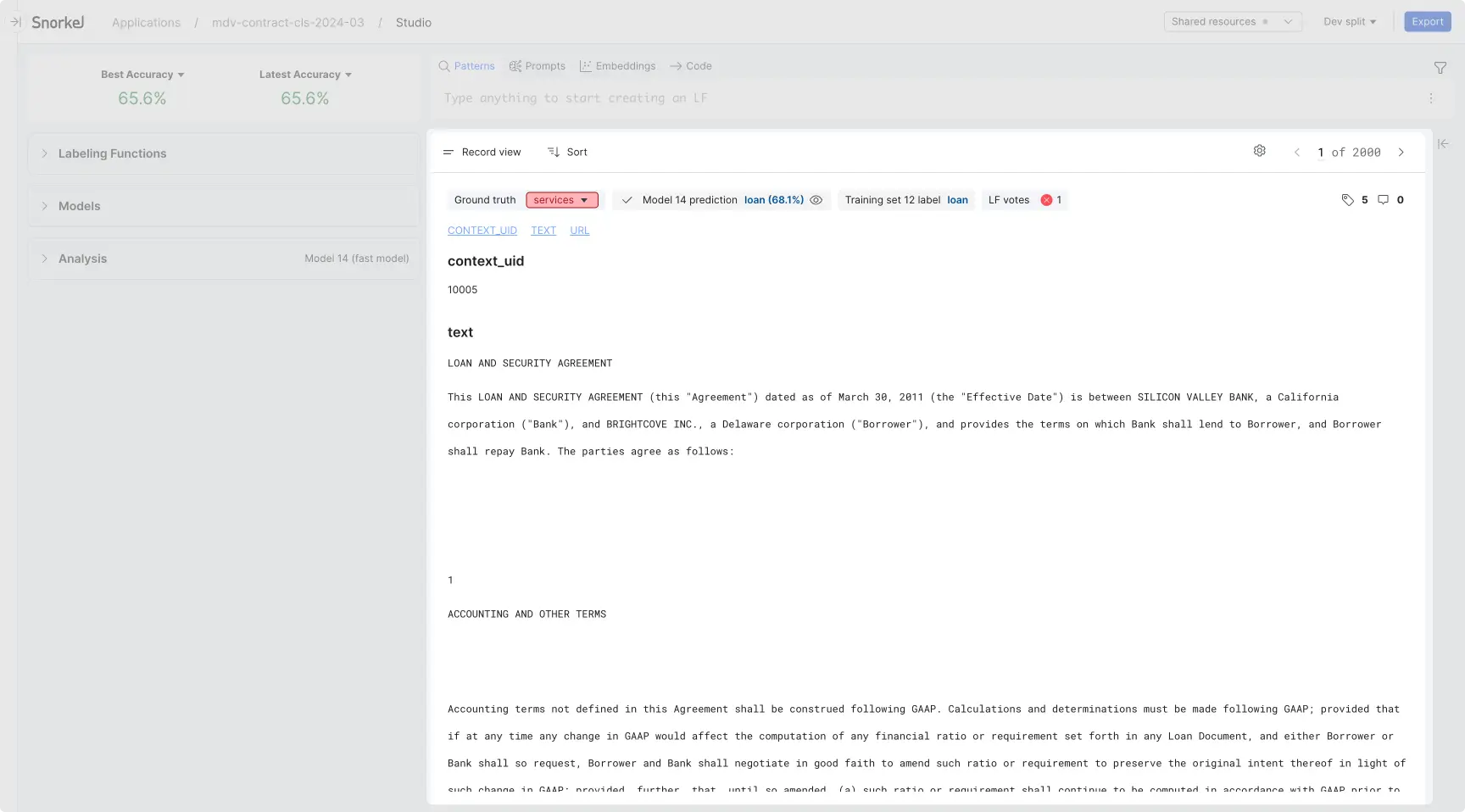Open the Record view selector
The height and width of the screenshot is (812, 1465).
[x=482, y=153]
